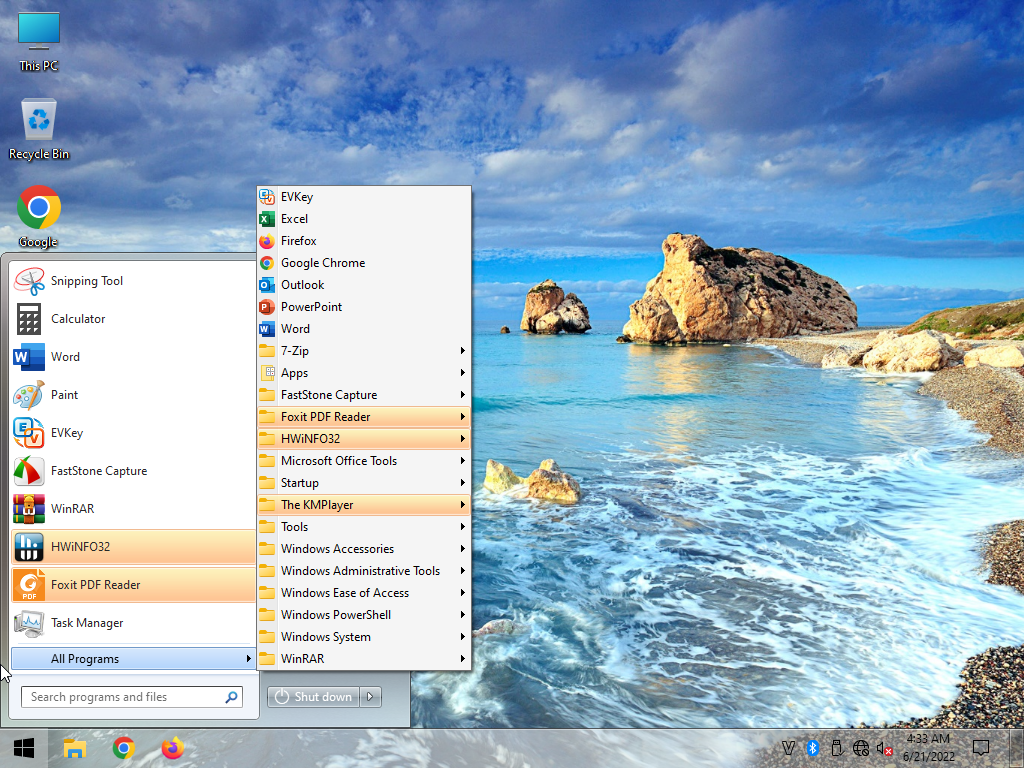Click the search magnifier button
This screenshot has width=1024, height=768.
coord(231,696)
